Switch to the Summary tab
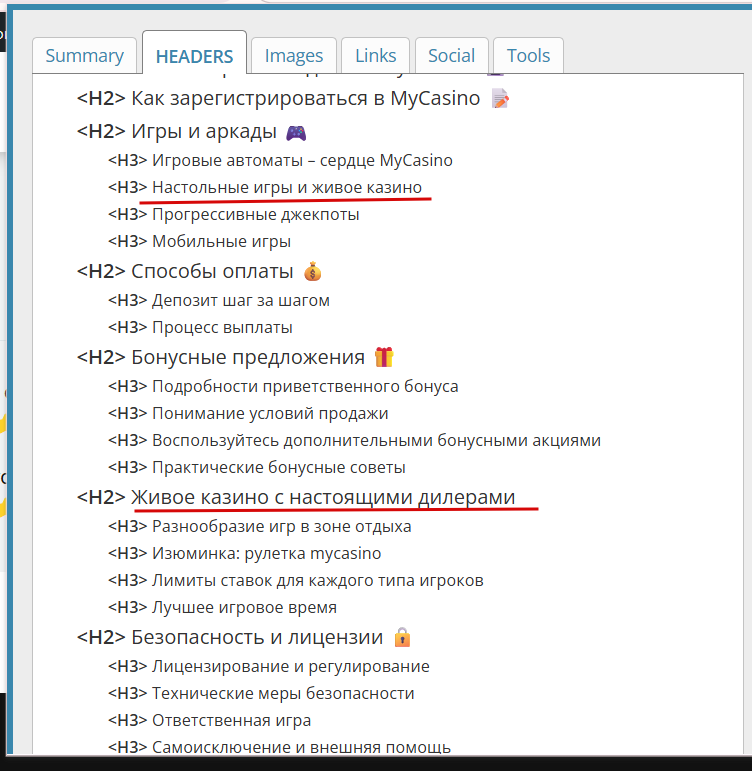Screen dimensions: 752x771 84,56
